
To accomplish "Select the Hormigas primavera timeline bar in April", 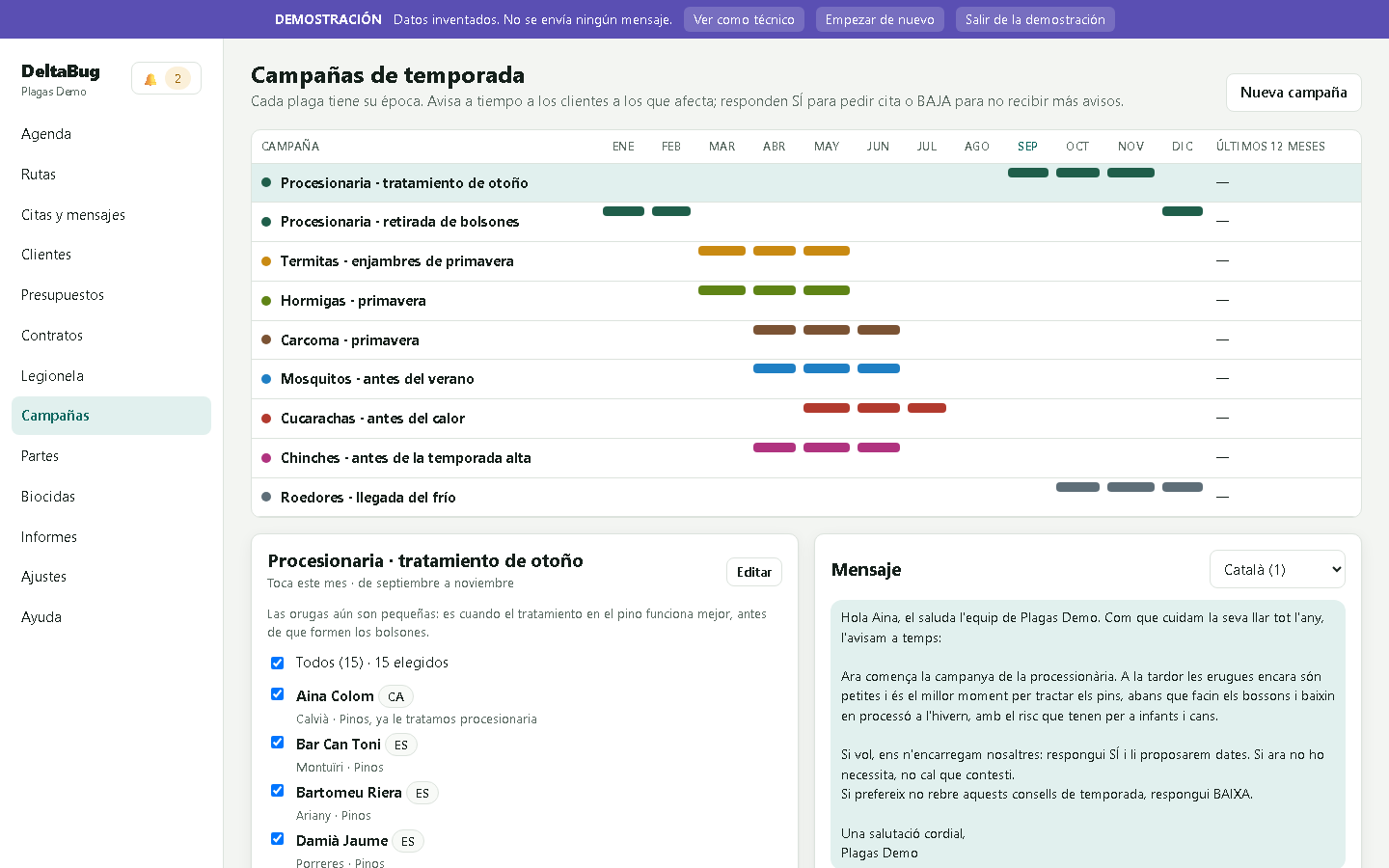I will (775, 290).
